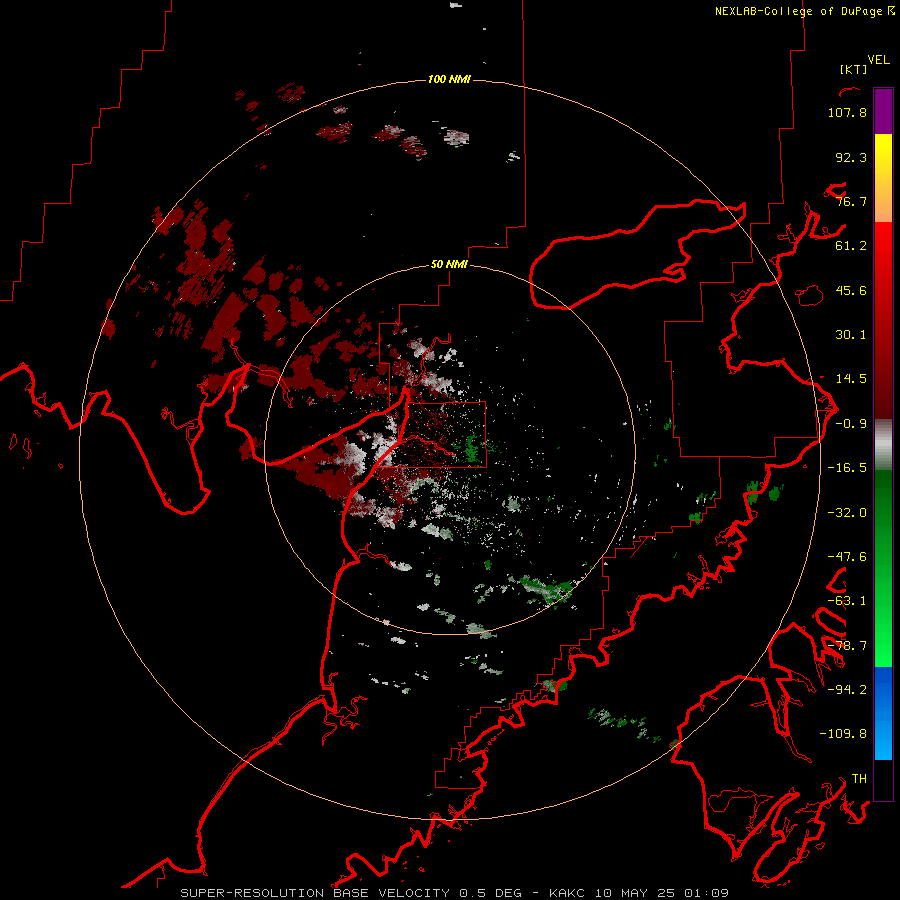Click the Super-Resolution Base Velocity caption text
Image resolution: width=900 pixels, height=900 pixels.
[x=455, y=893]
